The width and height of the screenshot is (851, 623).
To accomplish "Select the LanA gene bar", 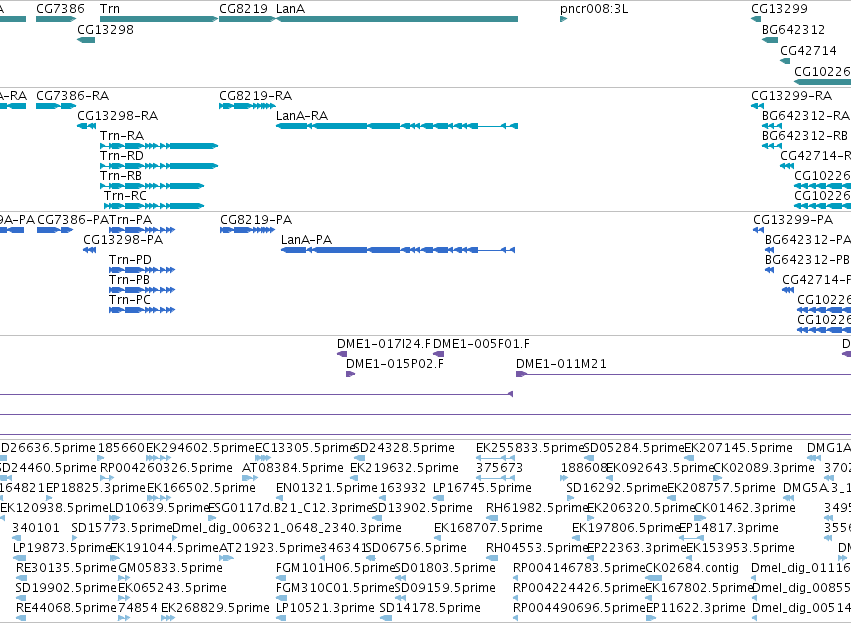I will coord(397,19).
